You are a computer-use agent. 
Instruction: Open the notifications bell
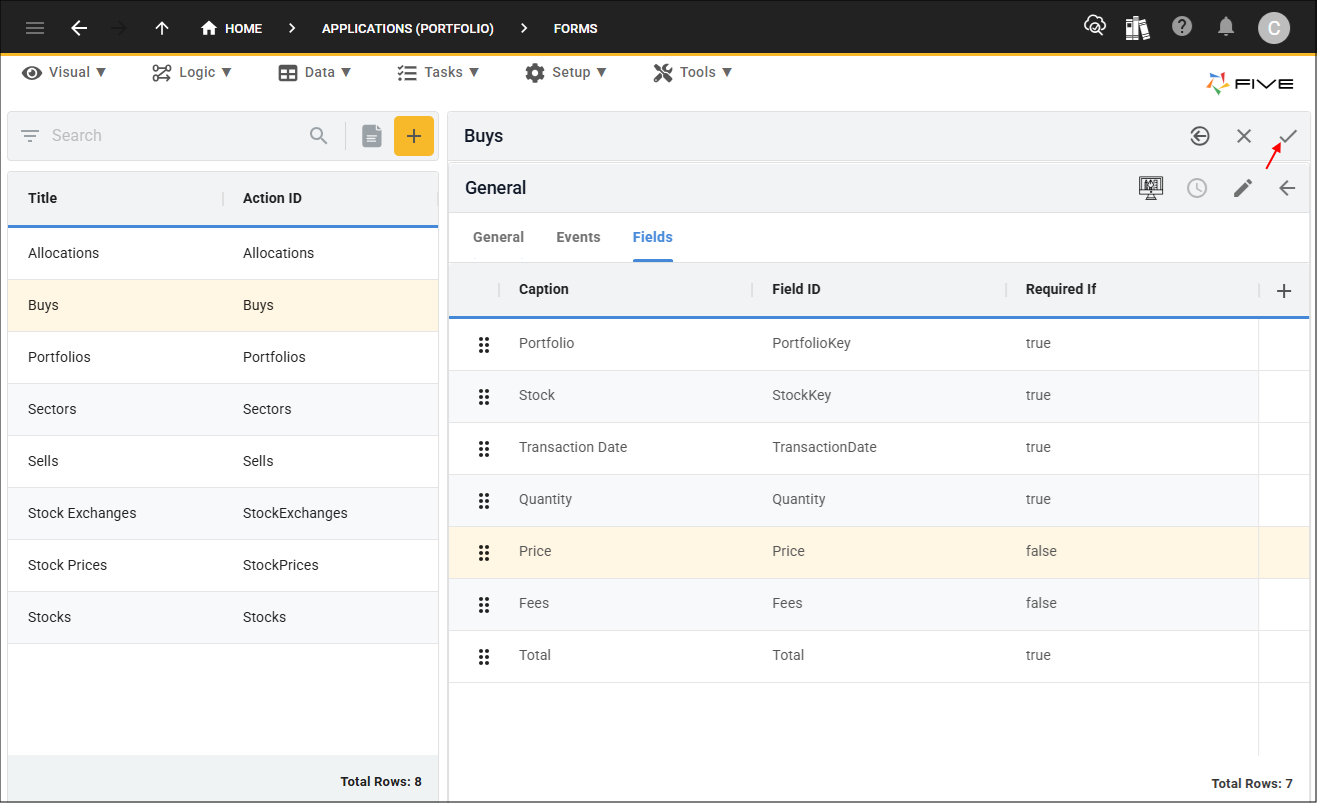[1226, 27]
